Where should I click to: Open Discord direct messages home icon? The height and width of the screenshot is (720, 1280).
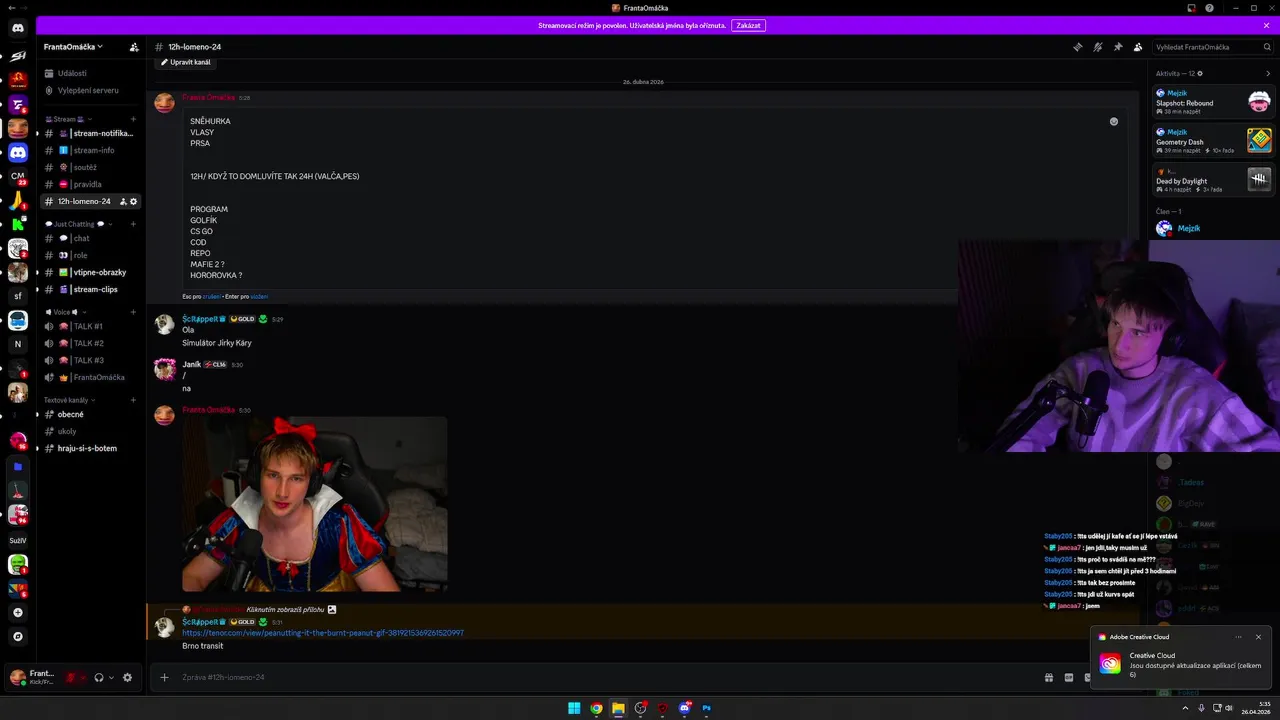[x=18, y=28]
